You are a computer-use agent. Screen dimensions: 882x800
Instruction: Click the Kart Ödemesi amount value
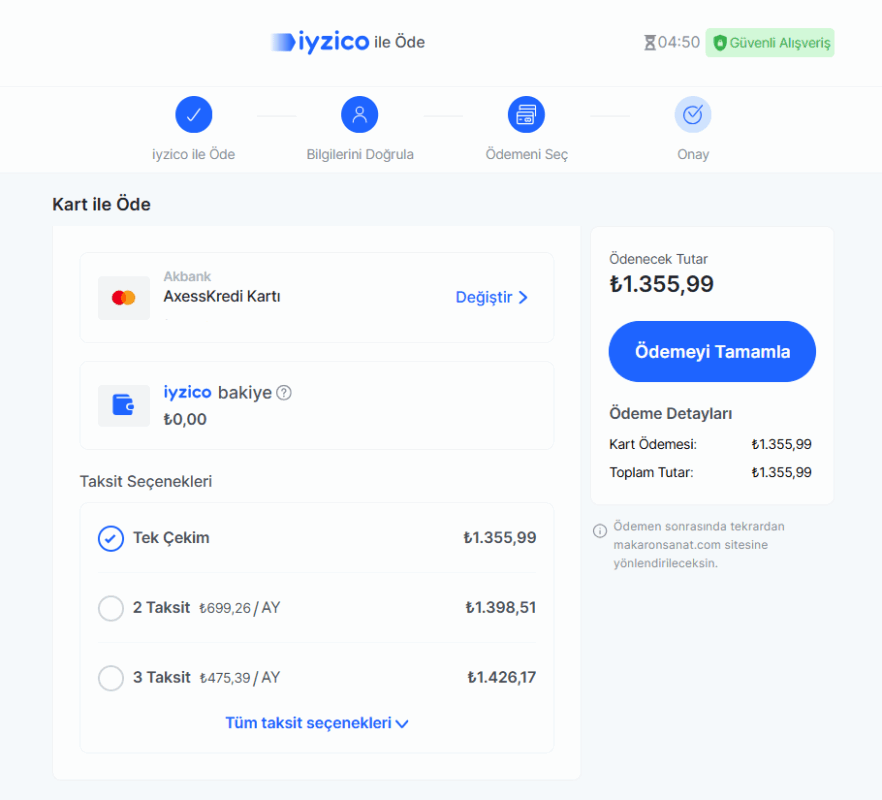click(x=781, y=444)
